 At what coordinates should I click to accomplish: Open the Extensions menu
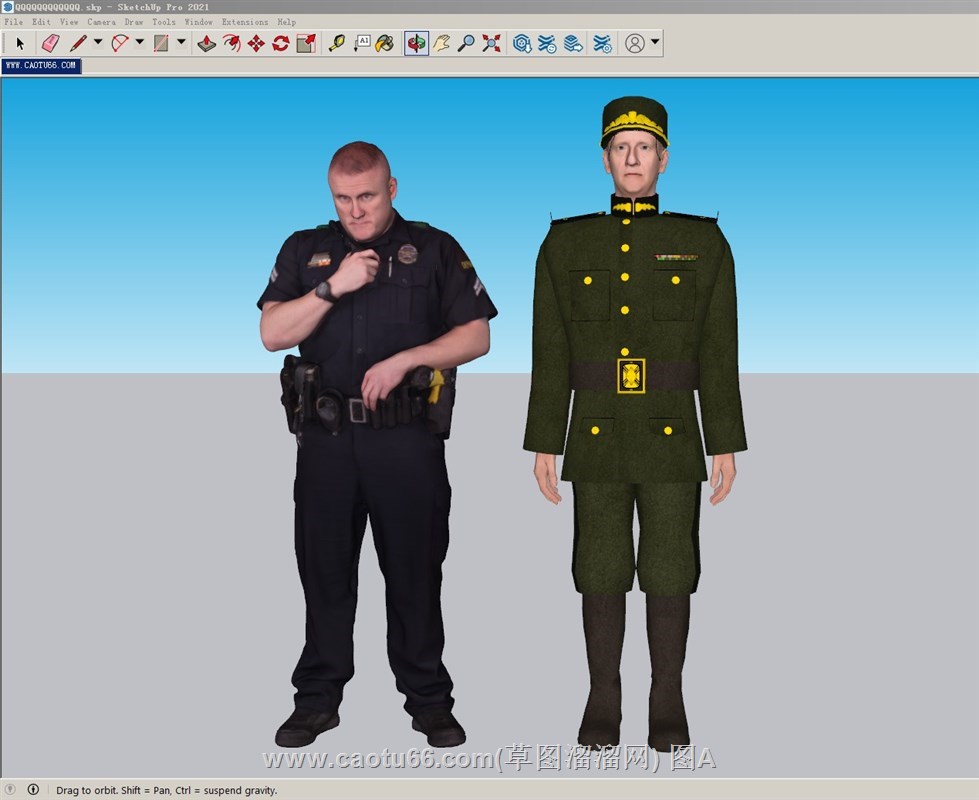244,21
